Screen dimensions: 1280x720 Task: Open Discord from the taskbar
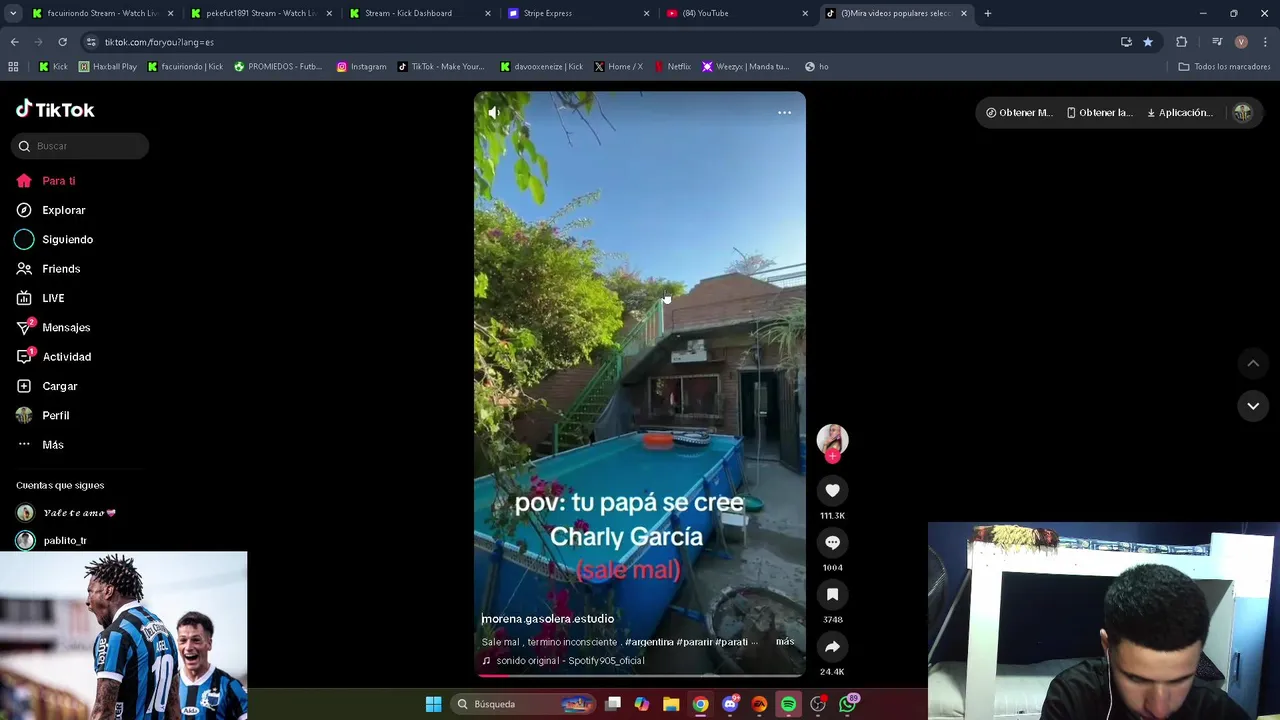(730, 704)
